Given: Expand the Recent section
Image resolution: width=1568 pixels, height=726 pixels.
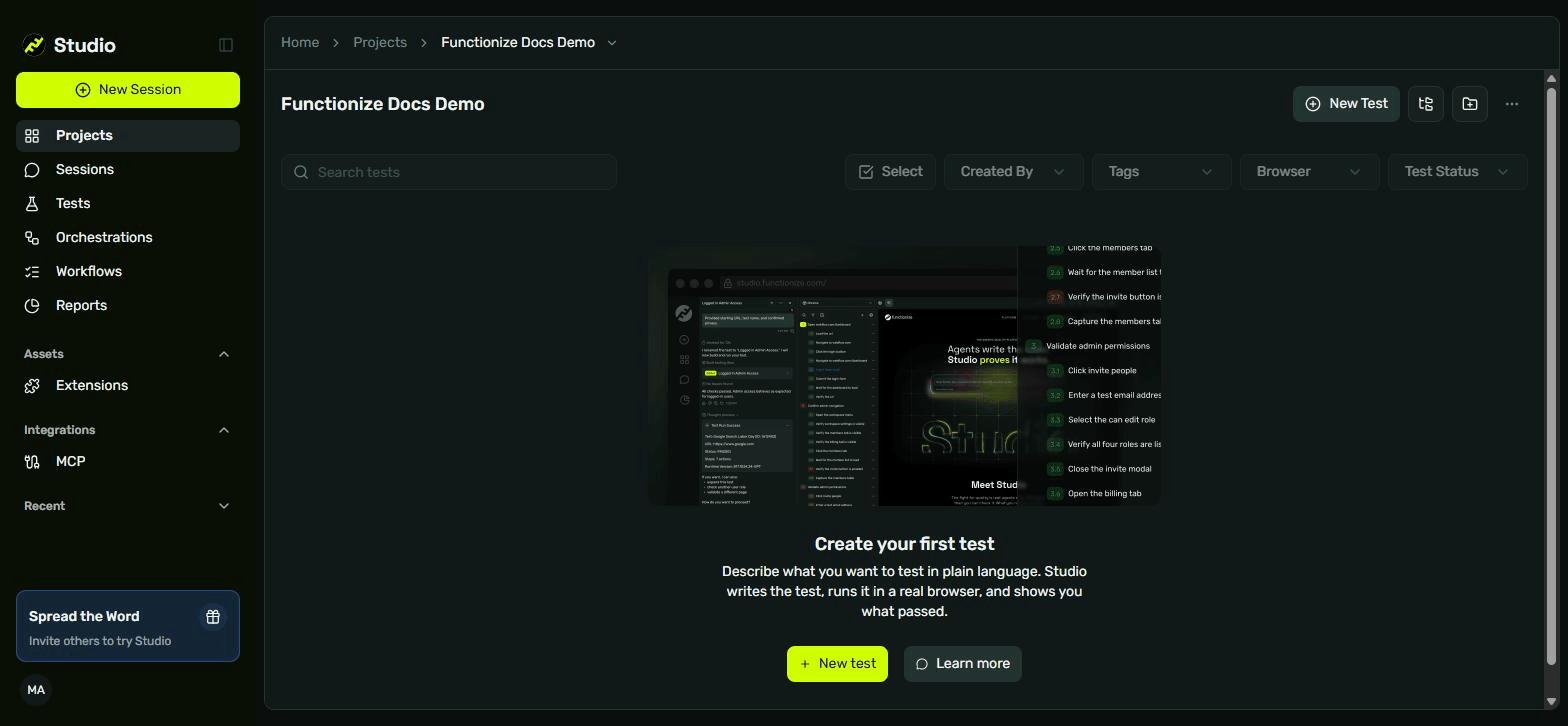Looking at the screenshot, I should tap(224, 506).
